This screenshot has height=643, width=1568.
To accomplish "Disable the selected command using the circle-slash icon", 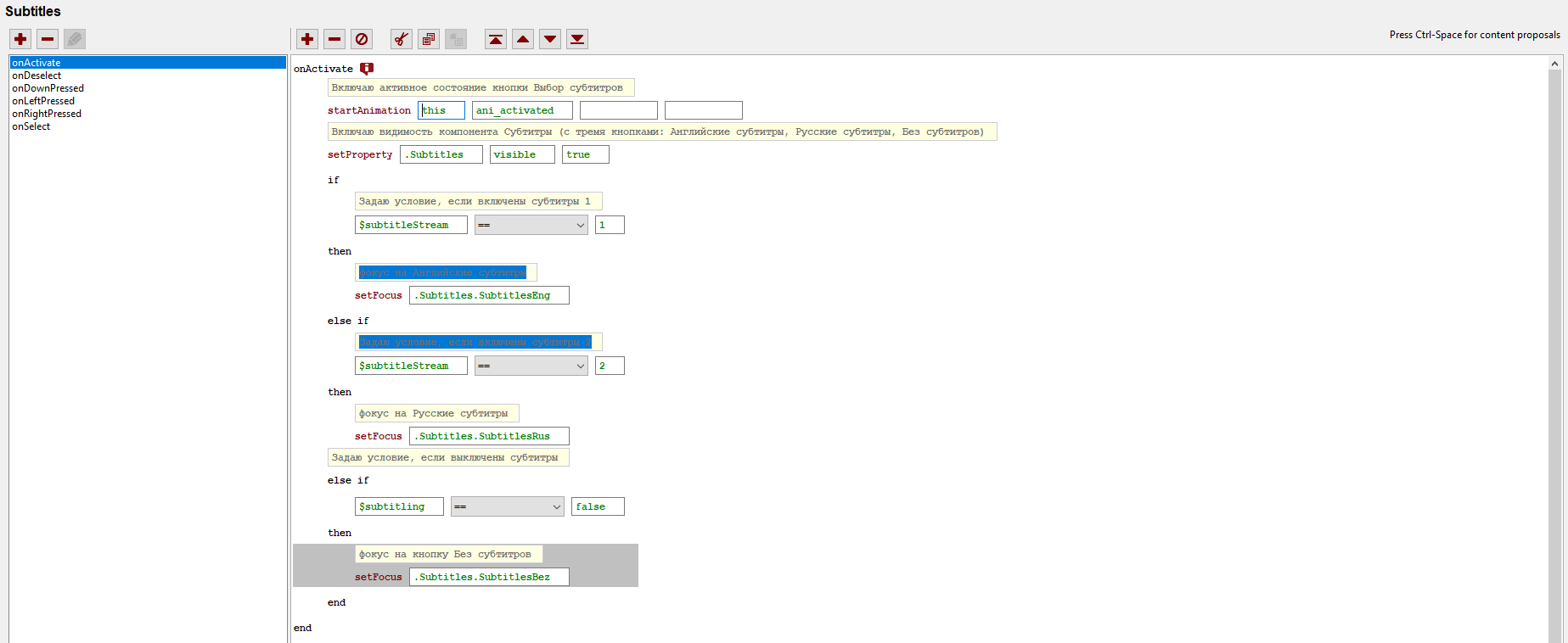I will coord(362,39).
